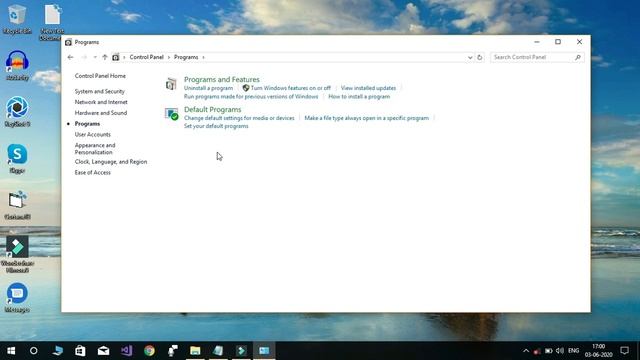Click the search magnifier icon

point(578,57)
